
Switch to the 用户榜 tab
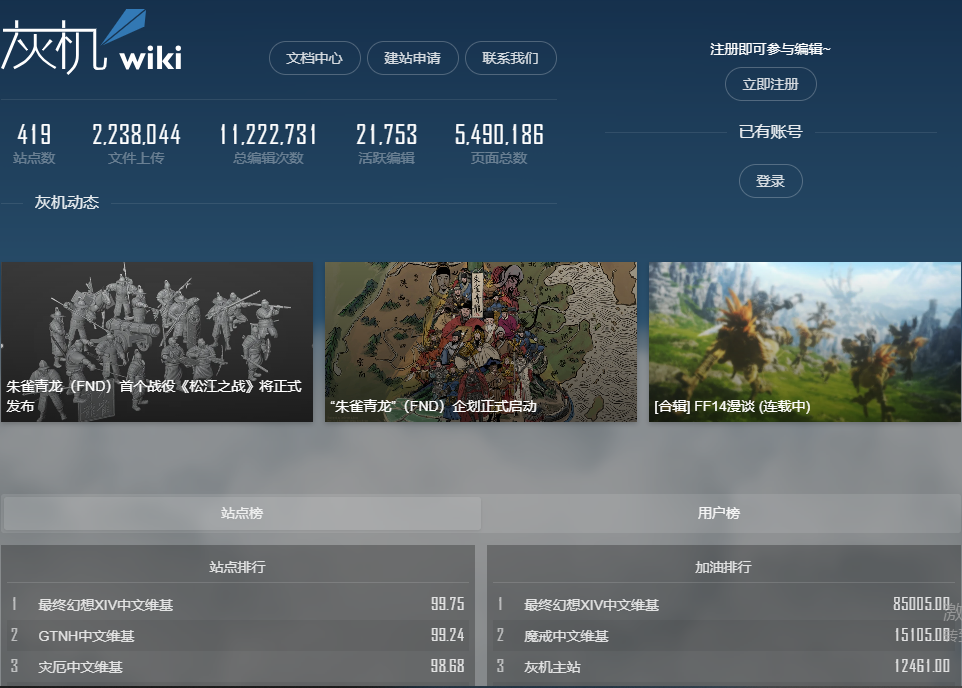pos(719,513)
